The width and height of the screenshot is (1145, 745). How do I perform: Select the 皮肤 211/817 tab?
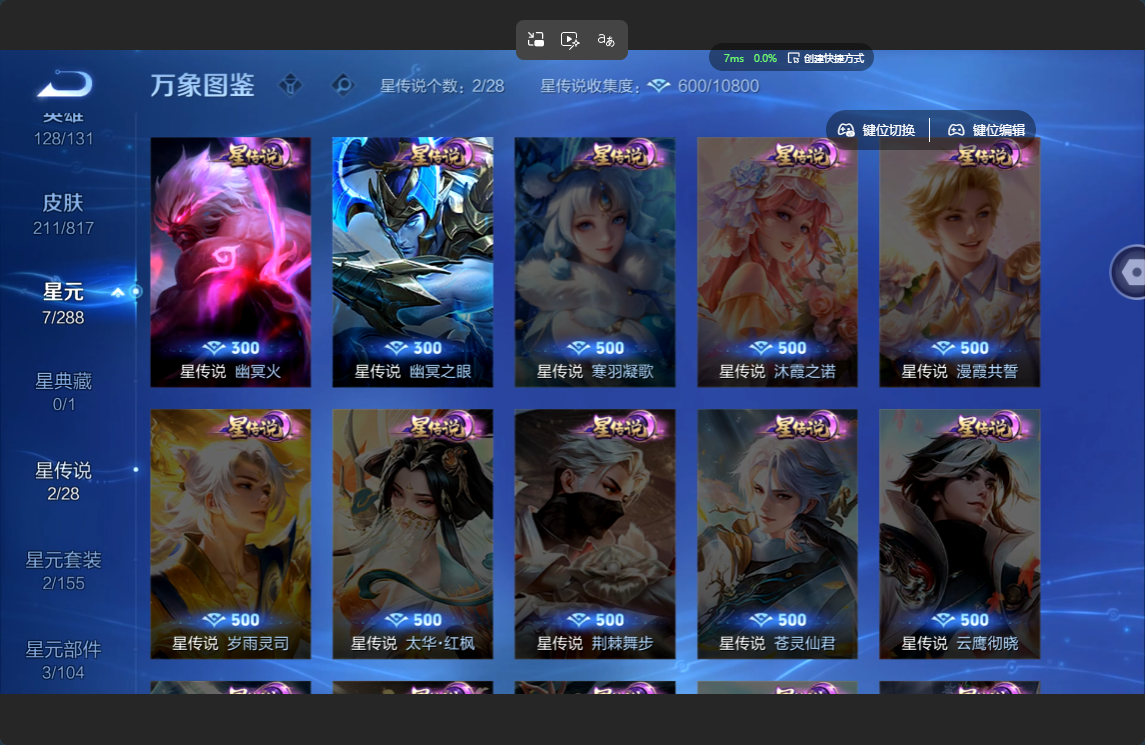click(x=64, y=214)
